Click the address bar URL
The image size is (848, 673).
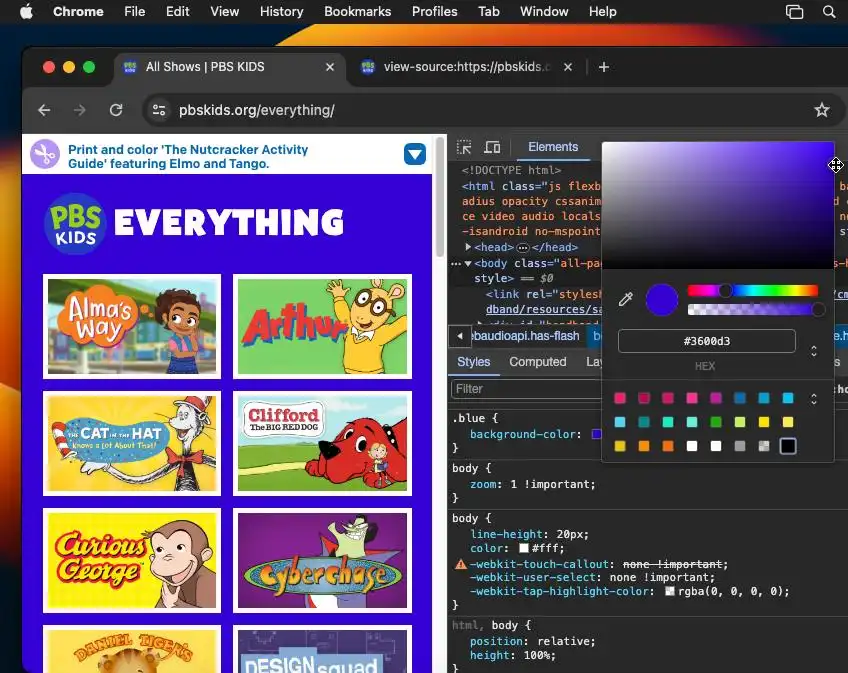click(256, 110)
